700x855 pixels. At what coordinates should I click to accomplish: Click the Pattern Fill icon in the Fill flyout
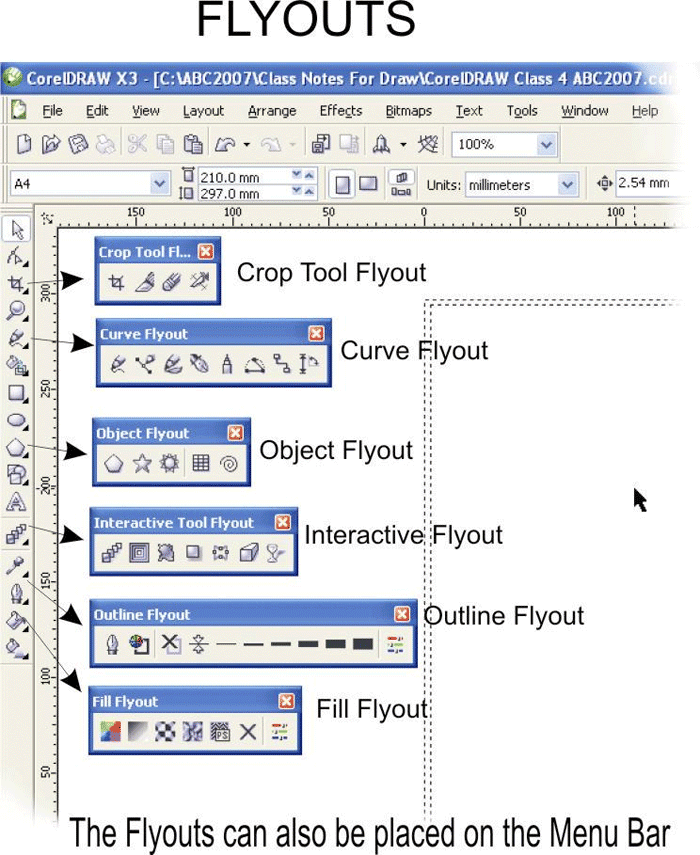tap(165, 731)
